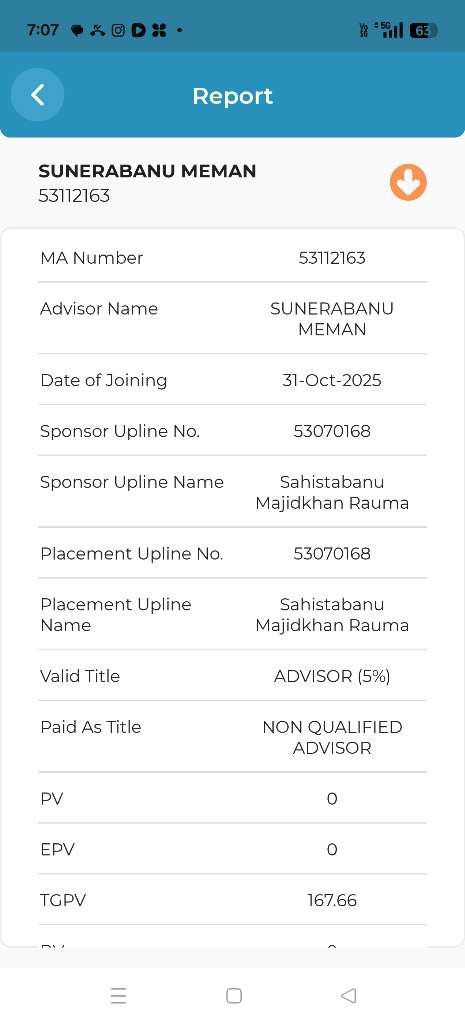Image resolution: width=465 pixels, height=1024 pixels.
Task: Tap the battery indicator in status bar
Action: 423,30
